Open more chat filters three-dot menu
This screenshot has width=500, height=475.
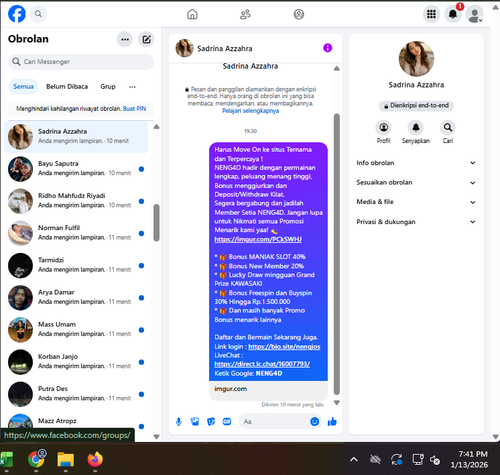[x=132, y=87]
